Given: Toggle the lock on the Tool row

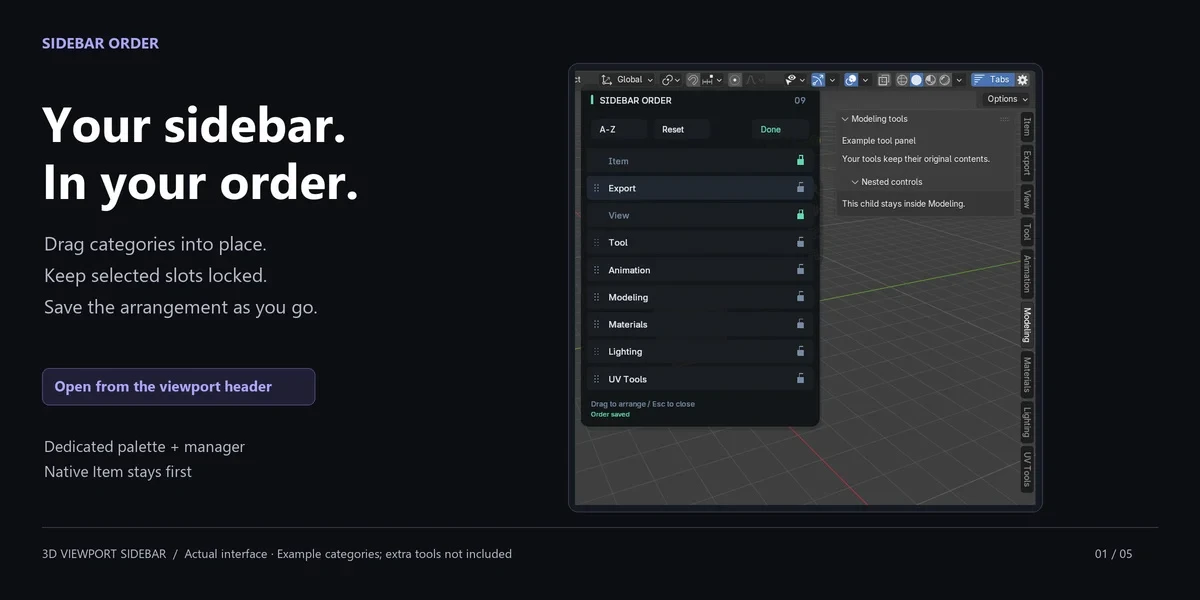Looking at the screenshot, I should point(800,242).
